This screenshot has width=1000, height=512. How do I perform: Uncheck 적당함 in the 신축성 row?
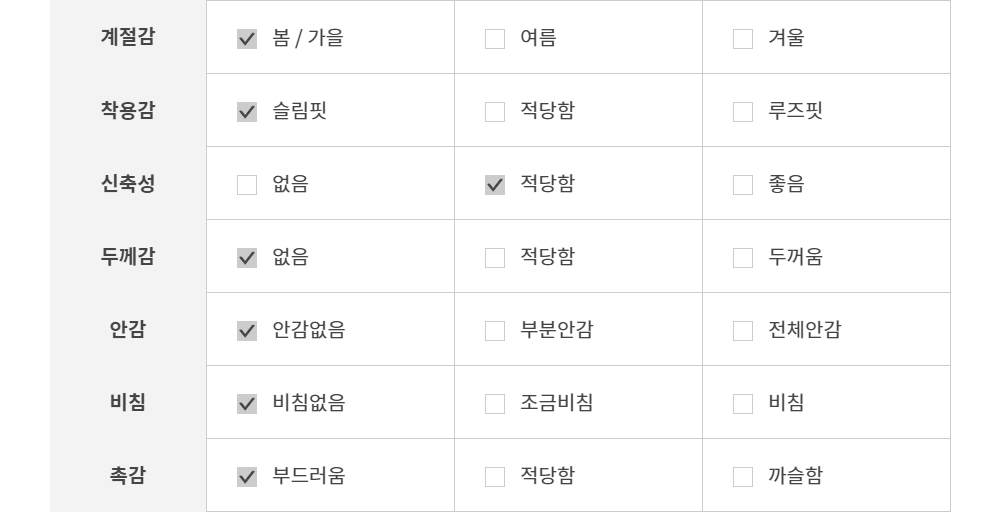(x=495, y=186)
